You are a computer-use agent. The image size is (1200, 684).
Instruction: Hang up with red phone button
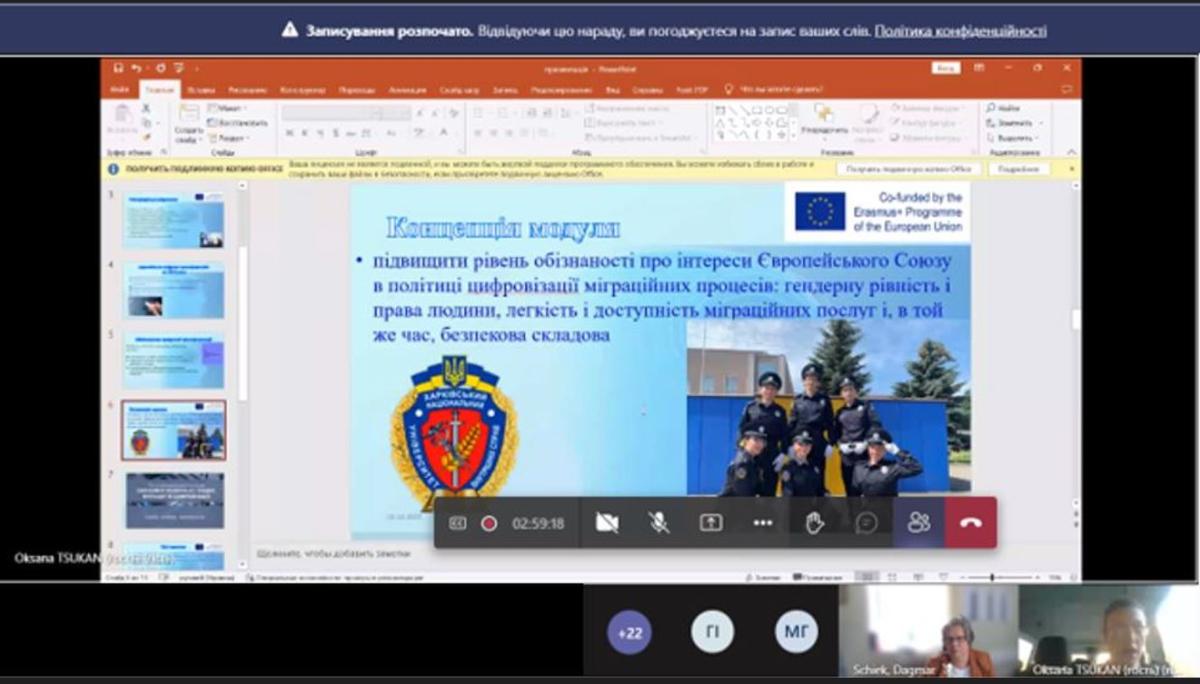coord(971,523)
